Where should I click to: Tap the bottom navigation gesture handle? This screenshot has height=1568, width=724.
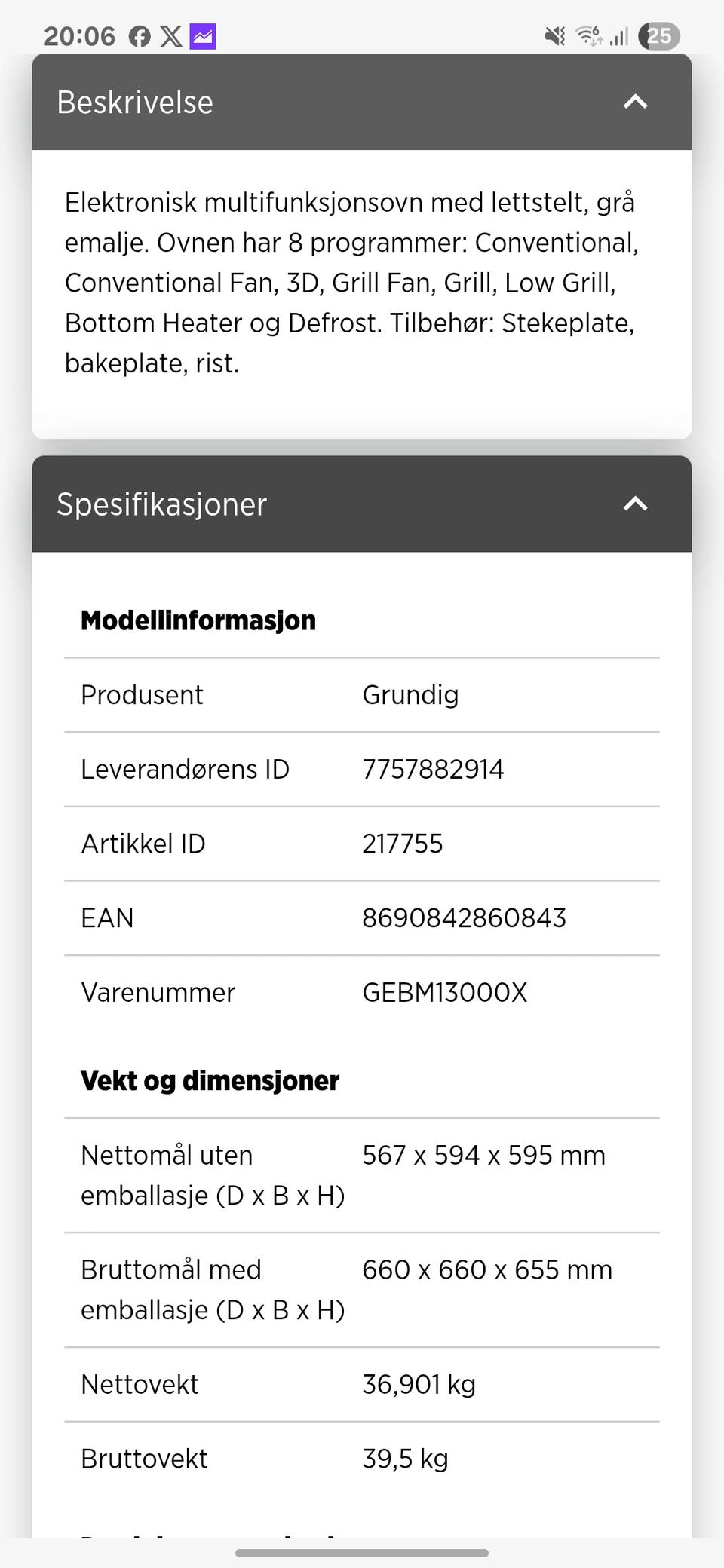pyautogui.click(x=362, y=1553)
